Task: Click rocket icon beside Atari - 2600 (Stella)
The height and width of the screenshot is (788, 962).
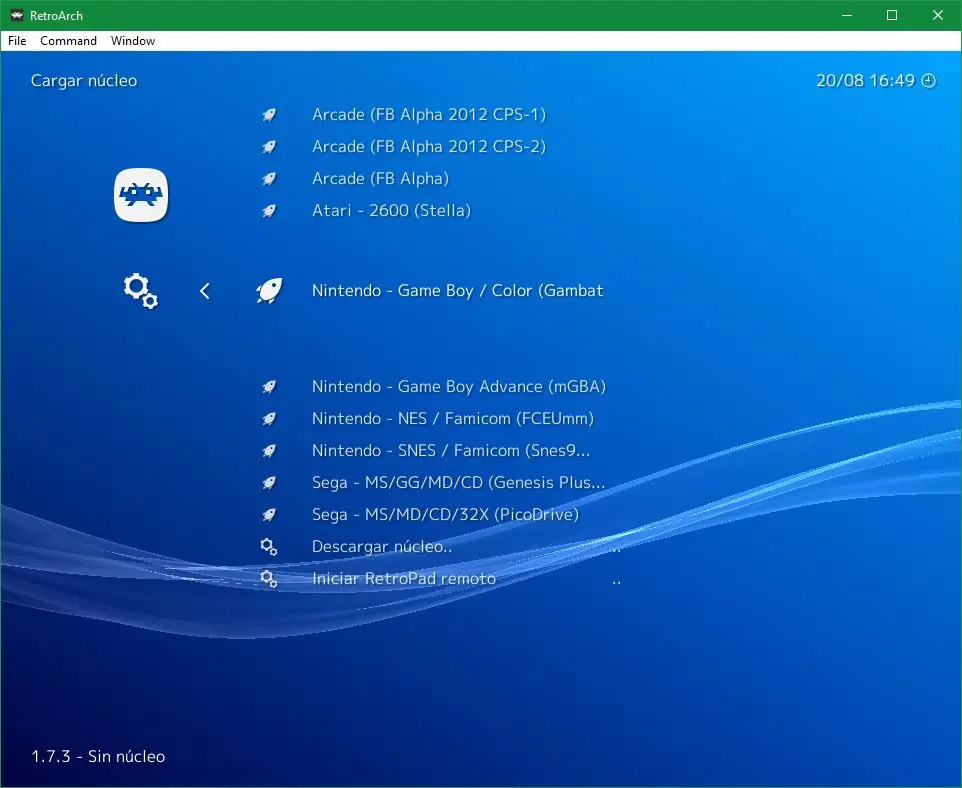Action: coord(269,211)
